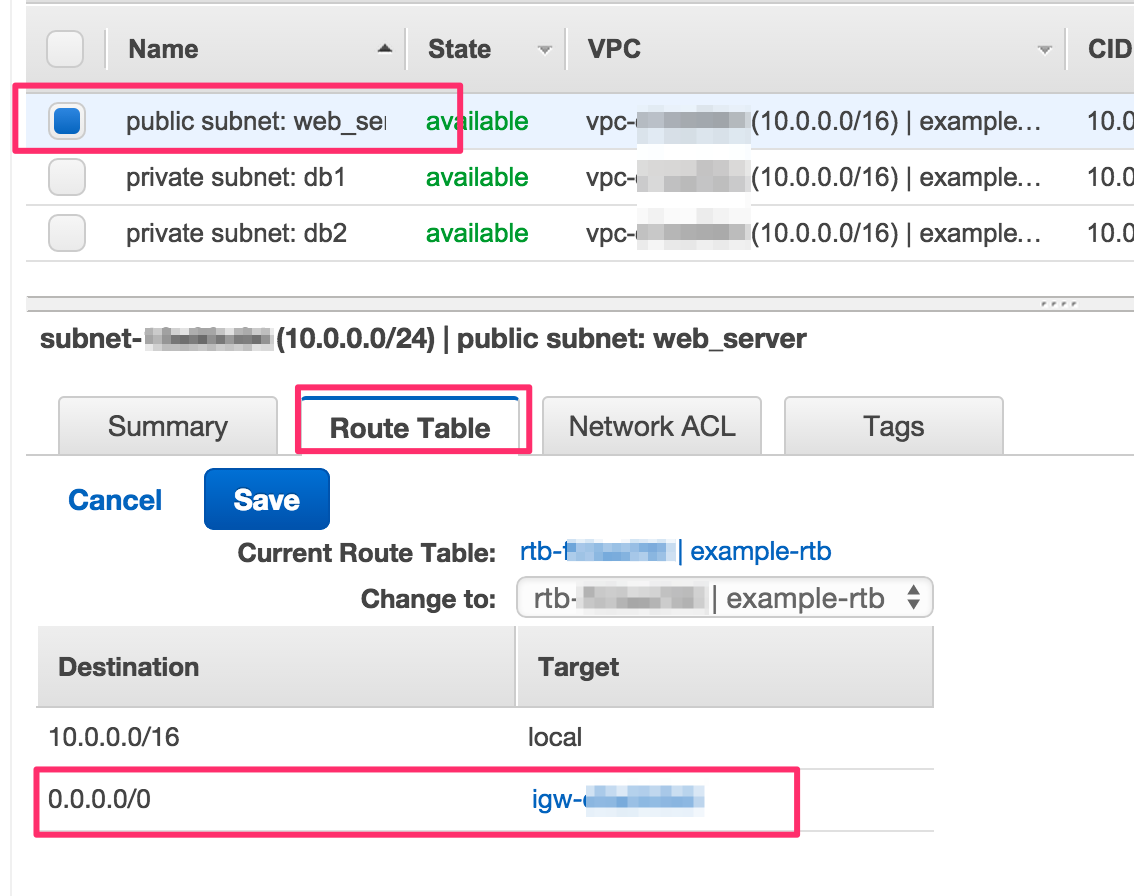Click the panel resize divider handle
This screenshot has width=1134, height=896.
1058,303
